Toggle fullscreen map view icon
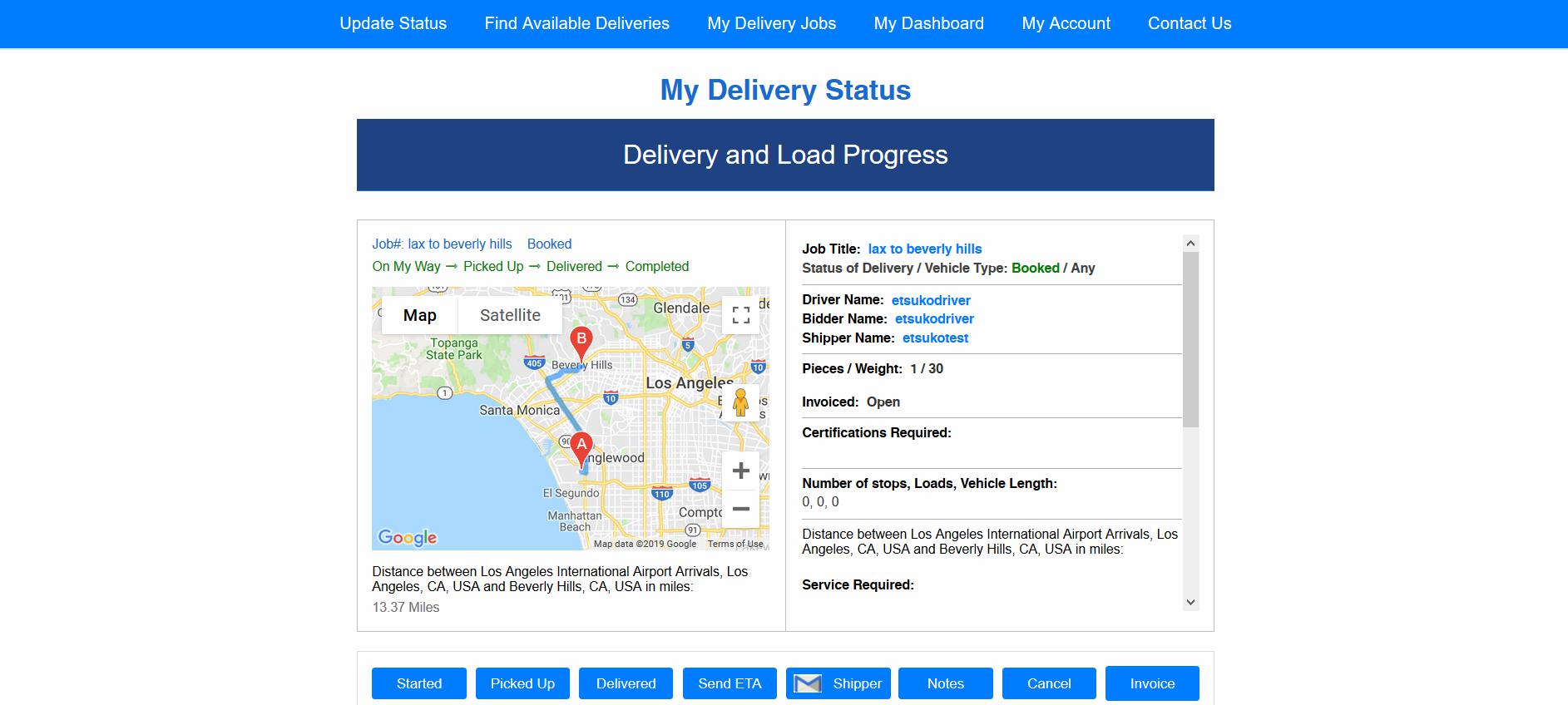Viewport: 1568px width, 705px height. pos(740,315)
